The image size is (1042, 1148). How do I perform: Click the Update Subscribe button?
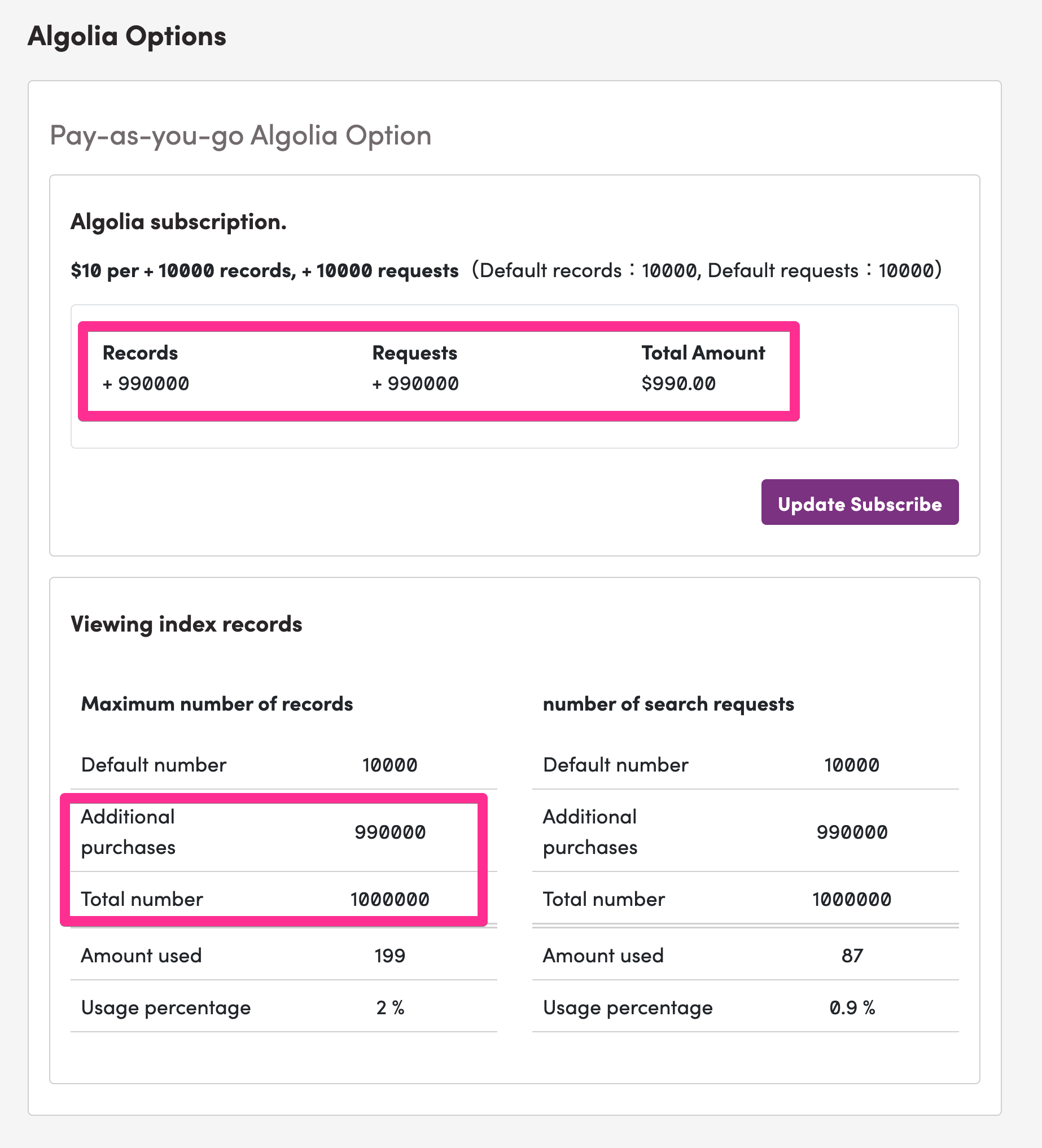tap(860, 502)
